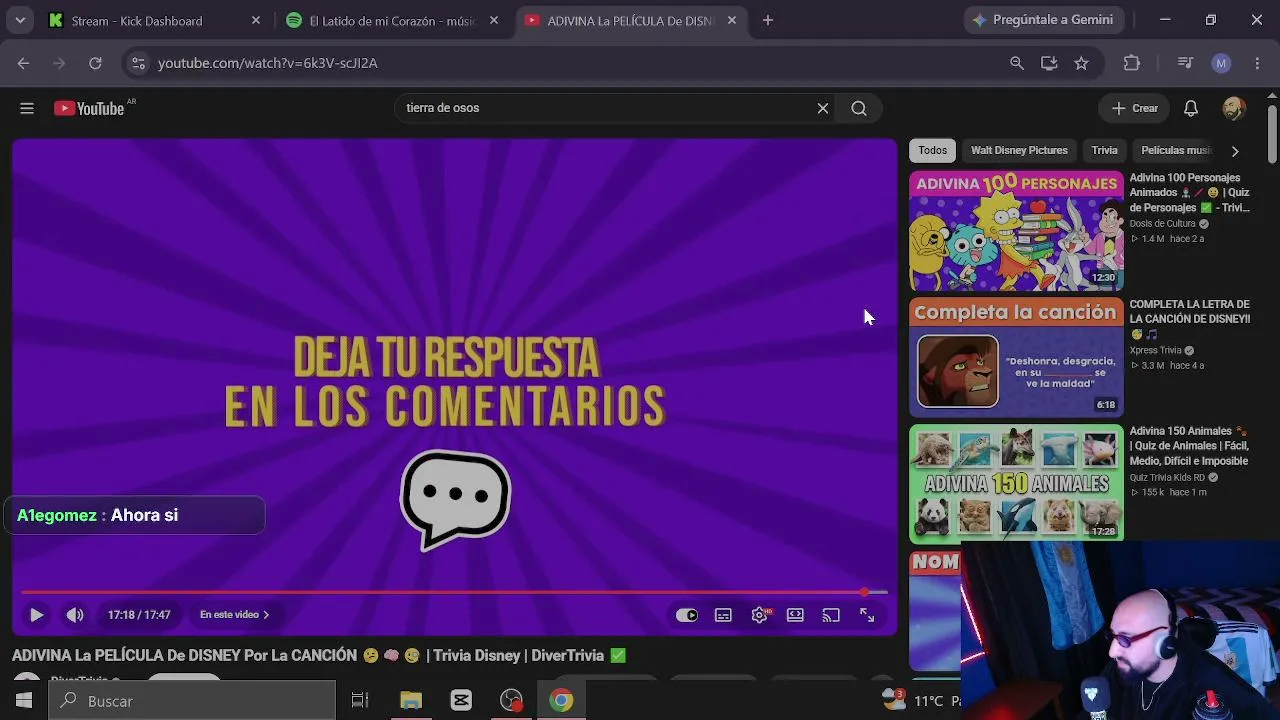Open OBS Studio from the taskbar
This screenshot has height=720, width=1280.
pos(511,701)
